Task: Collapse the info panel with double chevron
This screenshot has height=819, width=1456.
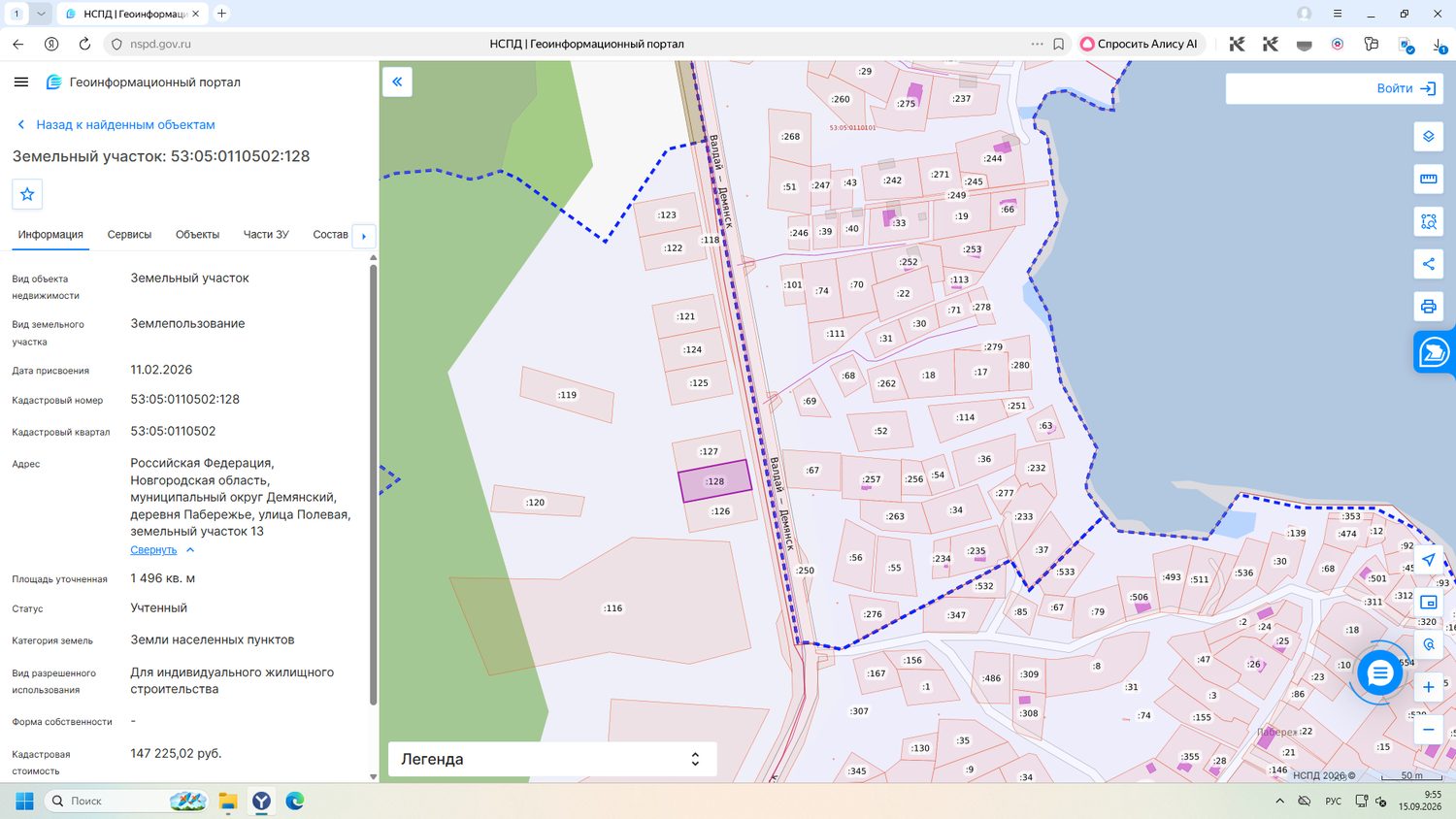Action: [x=397, y=82]
